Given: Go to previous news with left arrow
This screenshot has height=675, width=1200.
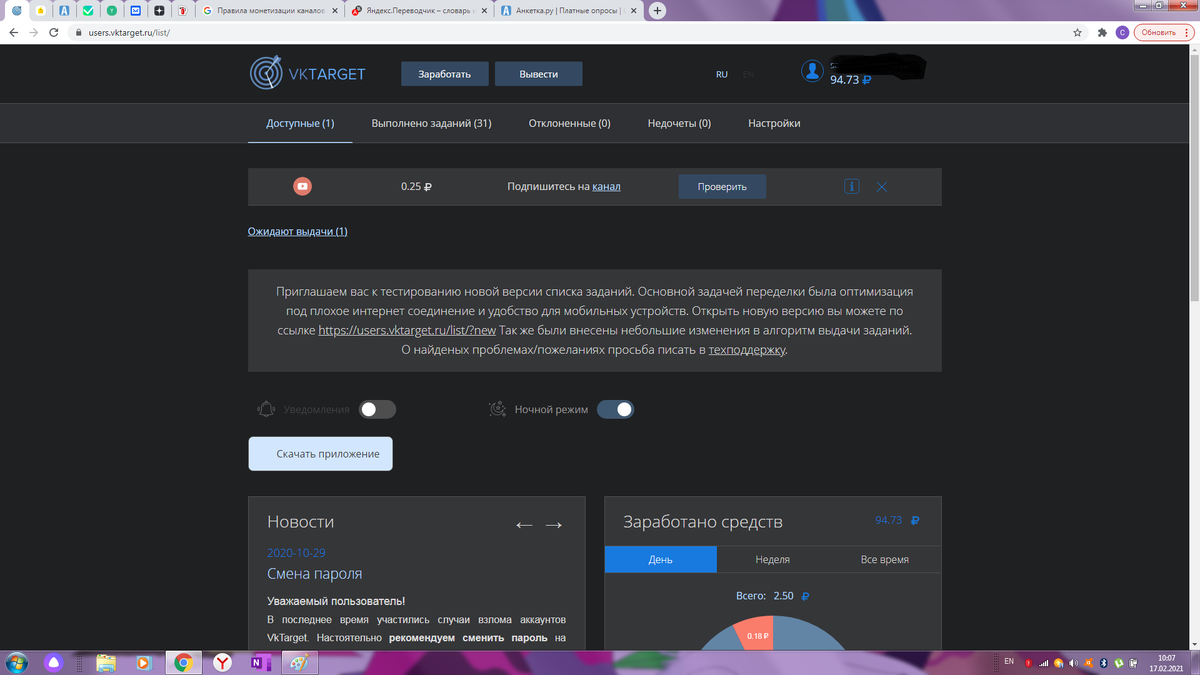Looking at the screenshot, I should tap(524, 525).
